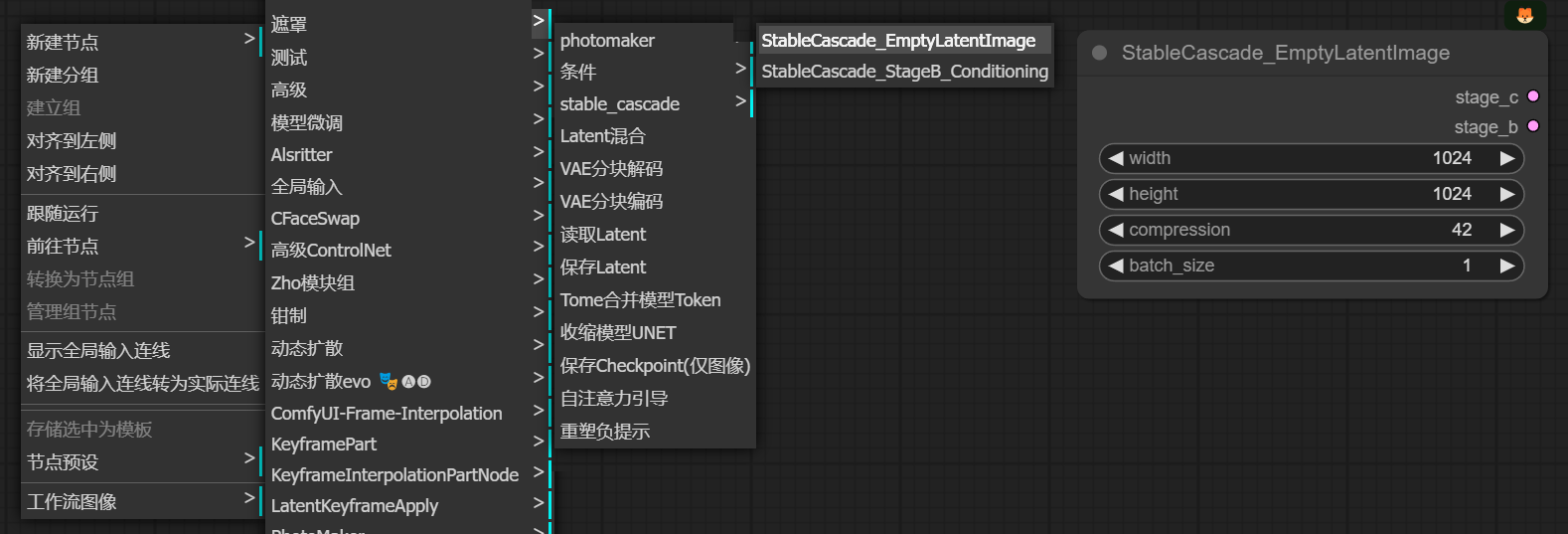
Task: Collapse node via gray title dot
Action: click(1099, 53)
